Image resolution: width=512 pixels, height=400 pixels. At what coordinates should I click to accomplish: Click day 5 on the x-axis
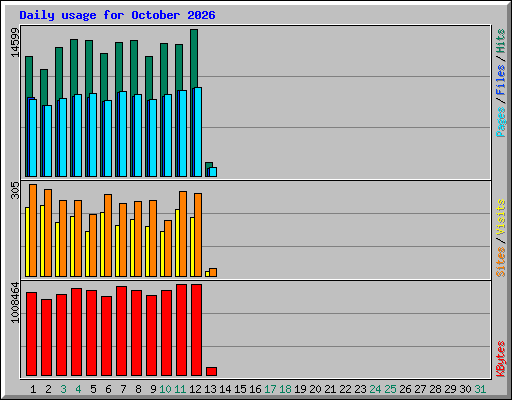(x=93, y=389)
